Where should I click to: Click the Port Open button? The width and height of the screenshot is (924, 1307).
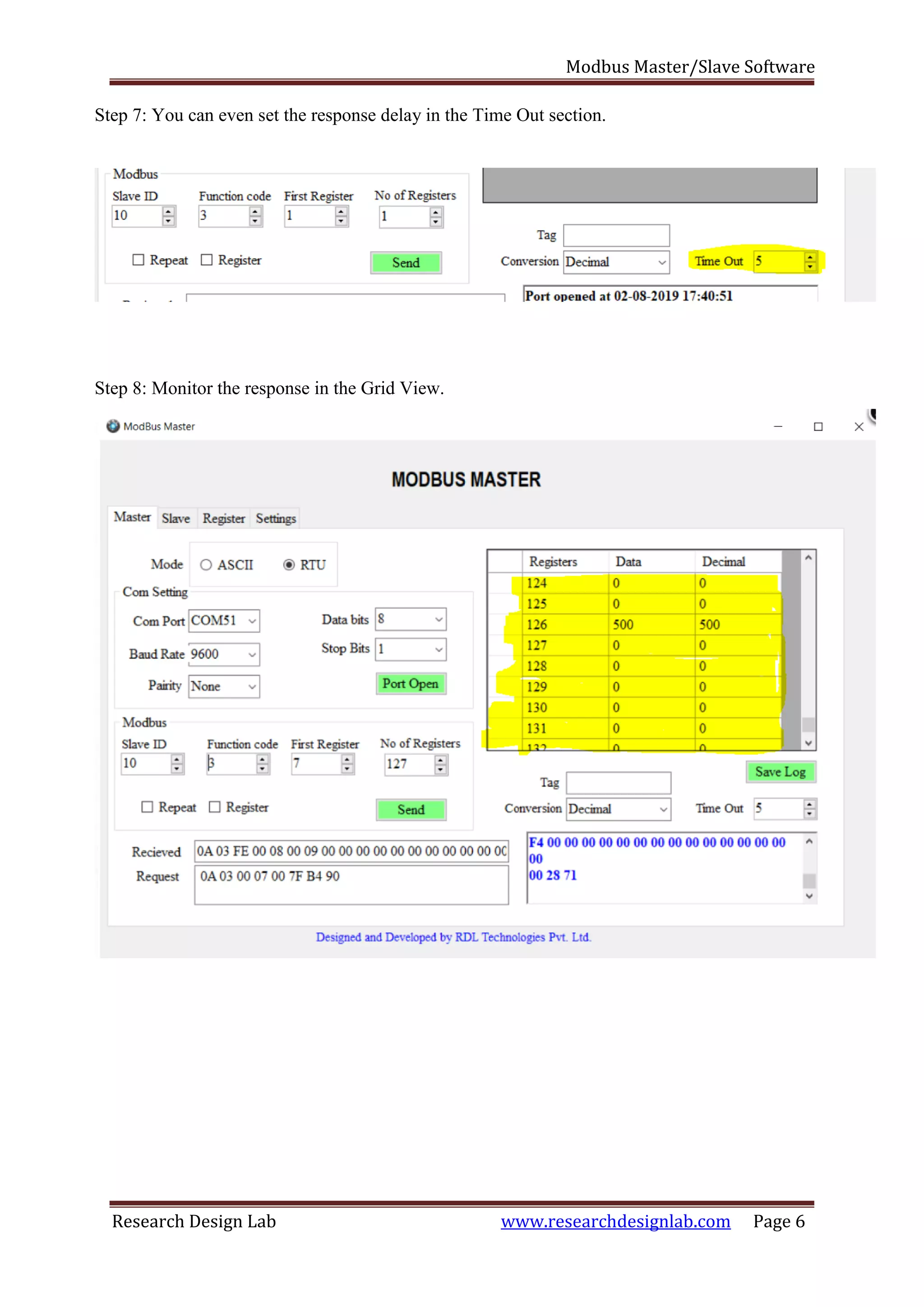(x=411, y=684)
